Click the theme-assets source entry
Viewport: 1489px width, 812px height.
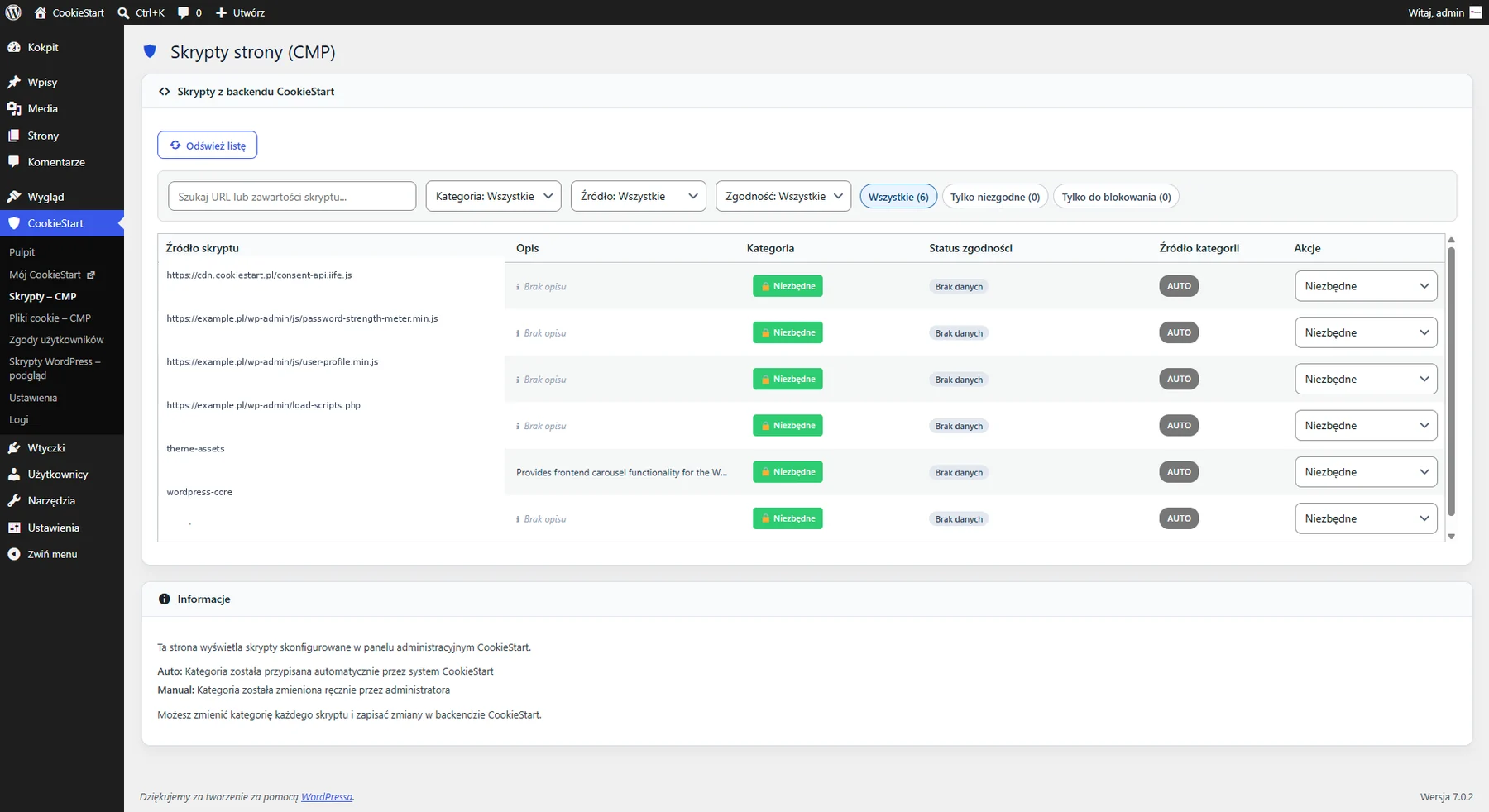pos(195,448)
